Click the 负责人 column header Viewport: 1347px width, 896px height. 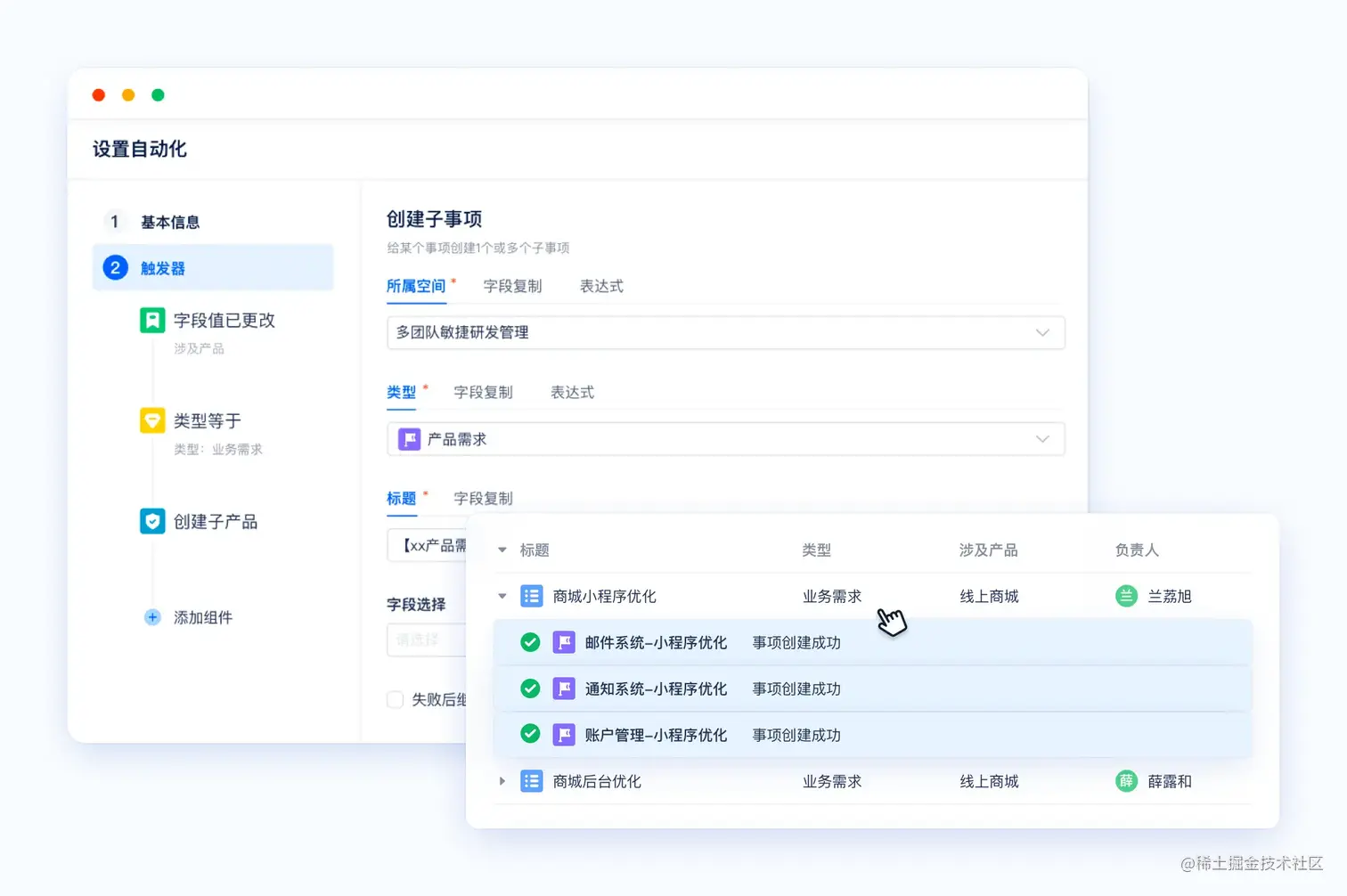pyautogui.click(x=1137, y=550)
